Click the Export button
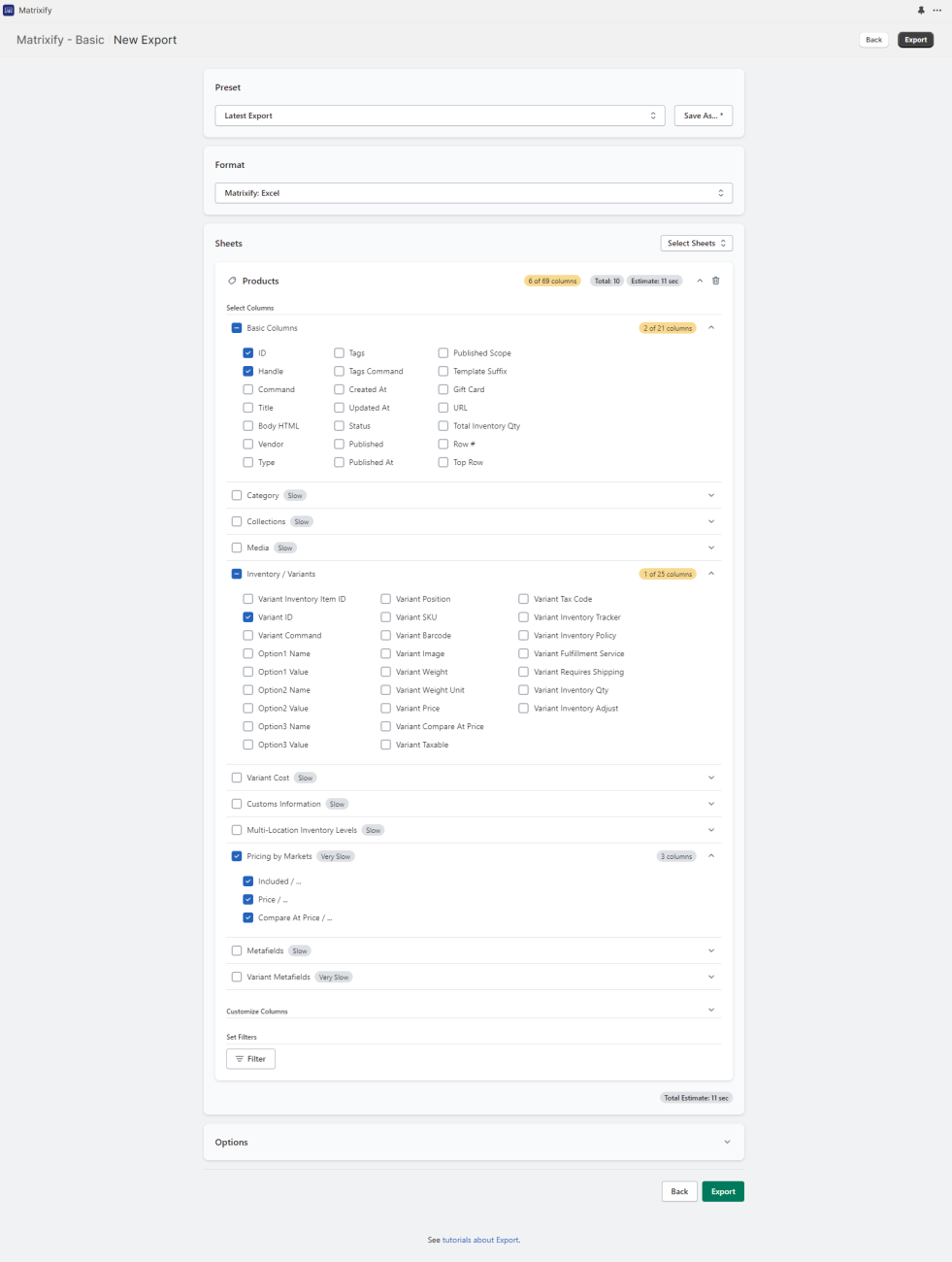952x1262 pixels. (722, 1191)
